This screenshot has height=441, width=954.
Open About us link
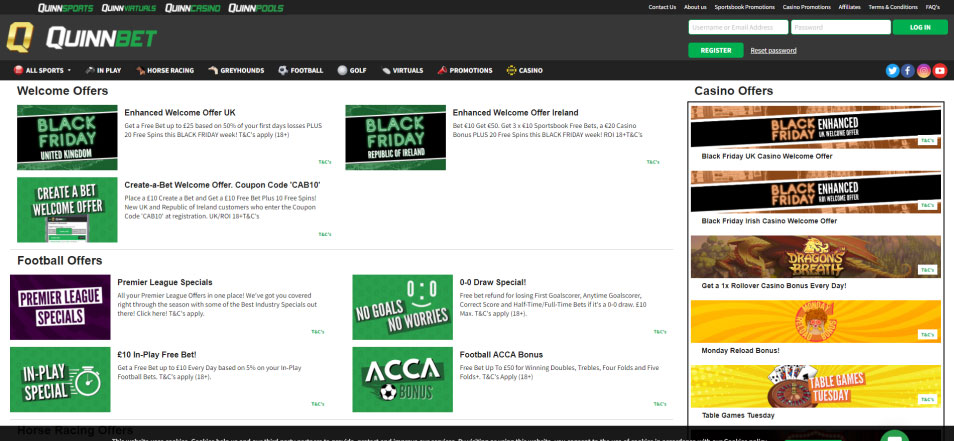click(695, 7)
